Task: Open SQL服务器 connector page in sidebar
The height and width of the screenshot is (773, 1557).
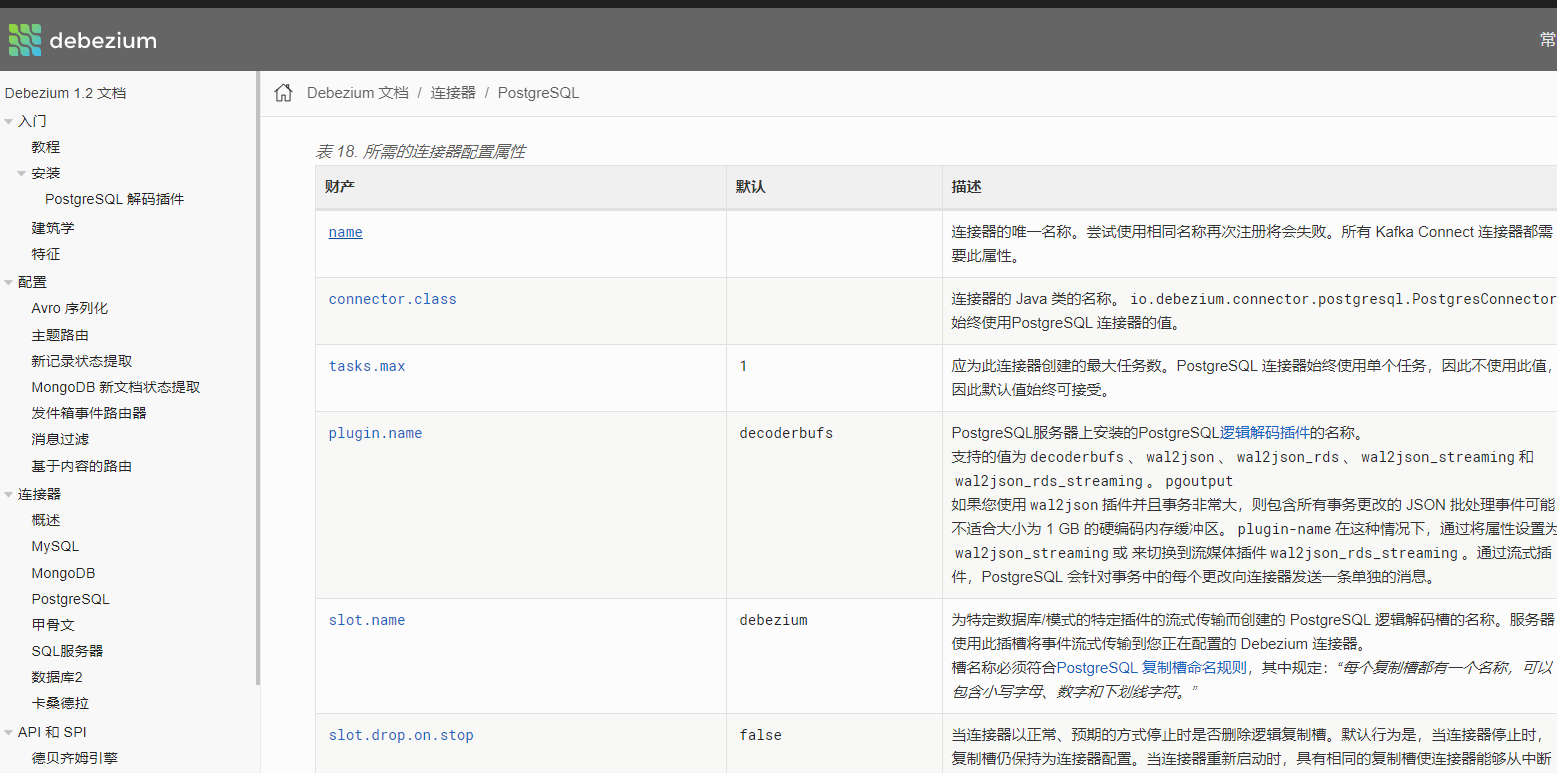Action: [x=67, y=651]
